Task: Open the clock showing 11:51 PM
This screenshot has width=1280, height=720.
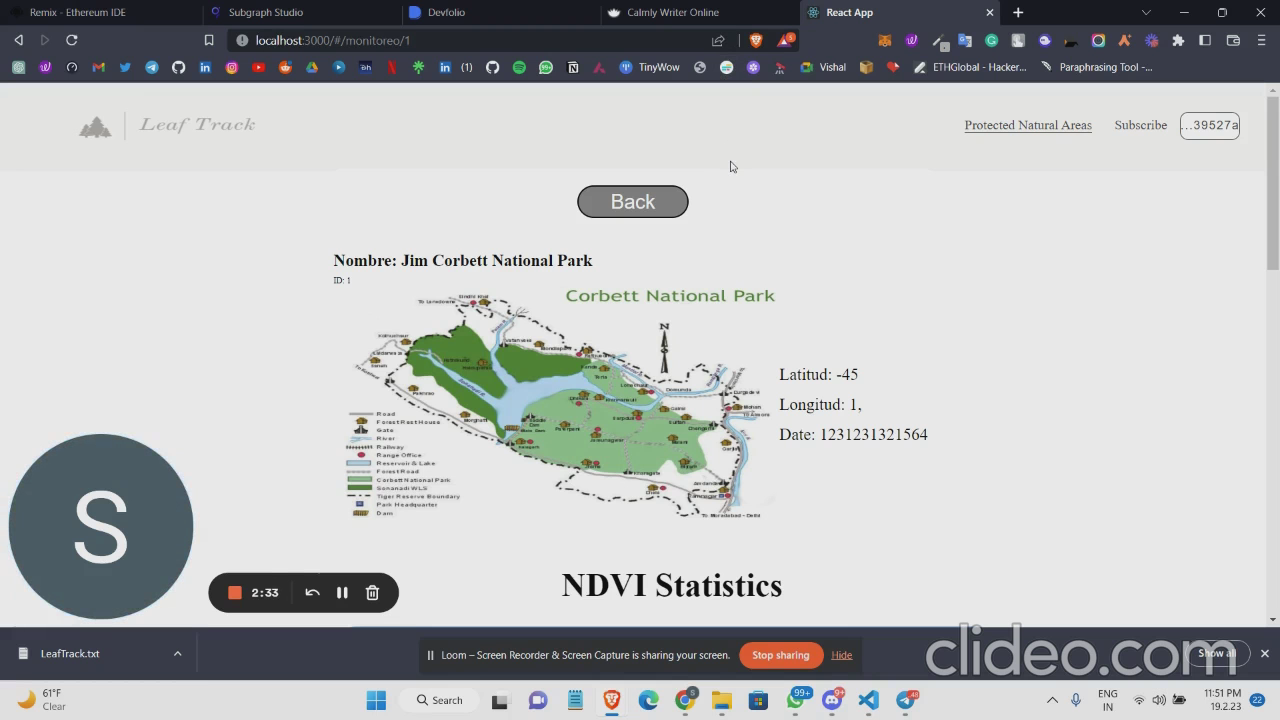Action: [1222, 699]
